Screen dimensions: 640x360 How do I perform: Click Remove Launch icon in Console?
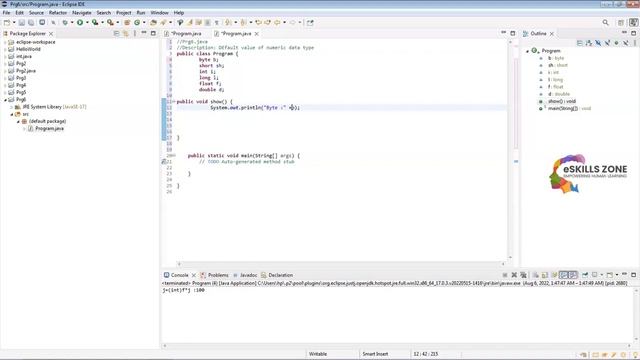coord(514,275)
